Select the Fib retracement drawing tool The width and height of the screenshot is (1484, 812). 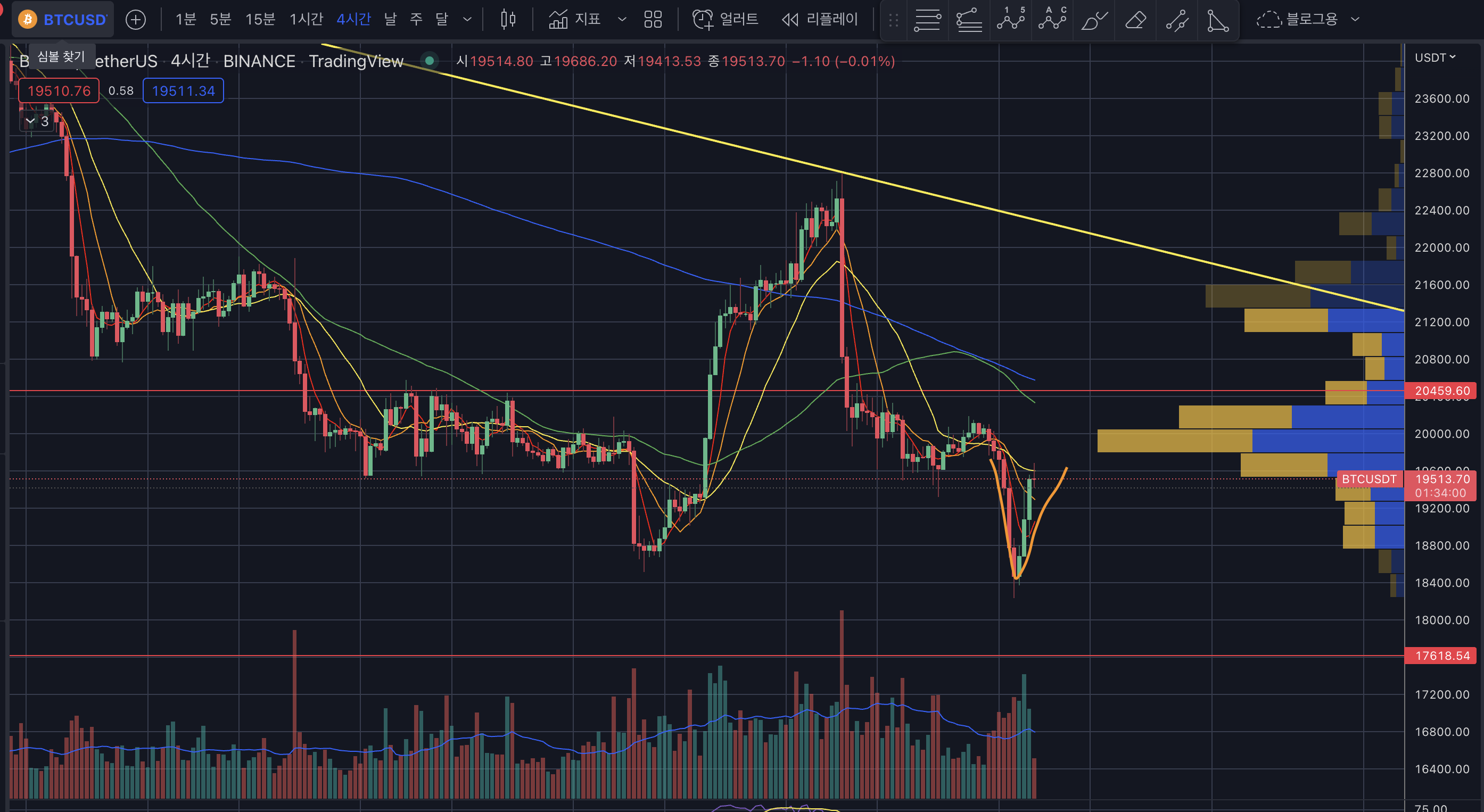coord(927,20)
